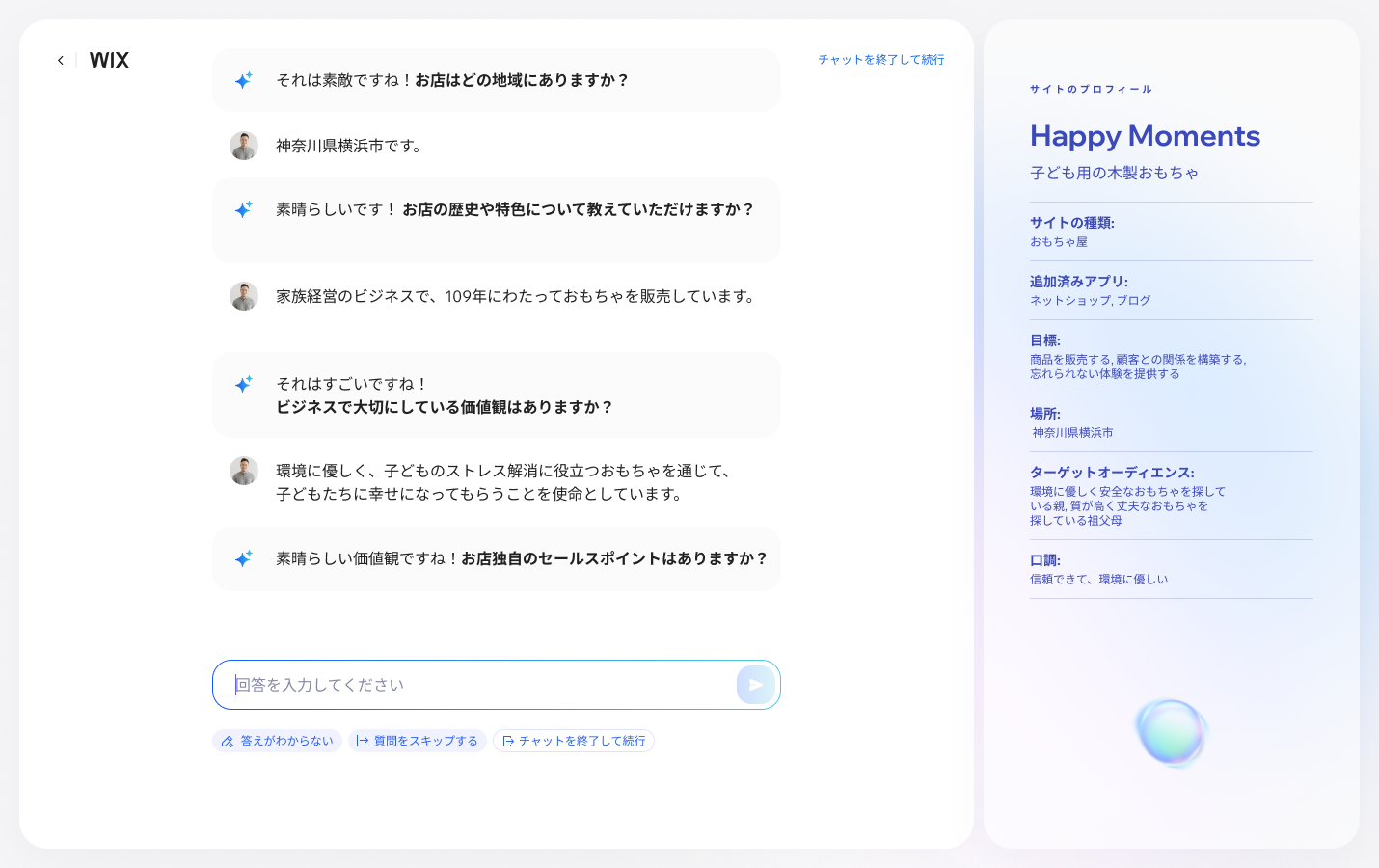Click the exit icon on チャットを終了して続行 chip
This screenshot has width=1379, height=868.
coord(506,741)
